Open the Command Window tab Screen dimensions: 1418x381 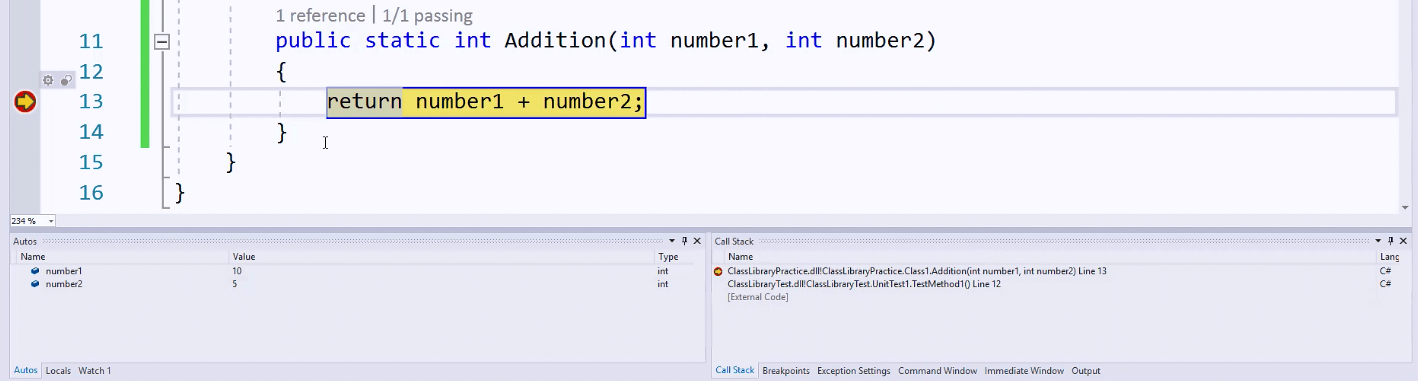[x=937, y=371]
